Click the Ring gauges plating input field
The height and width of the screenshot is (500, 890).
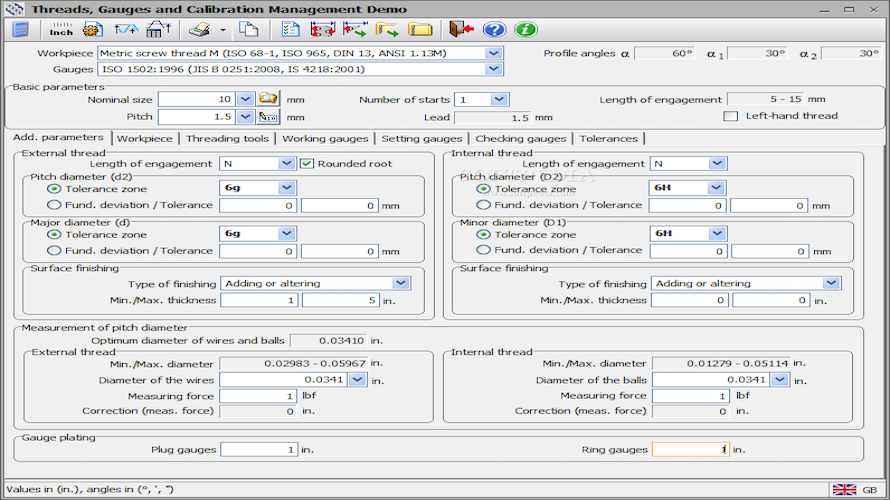tap(690, 449)
